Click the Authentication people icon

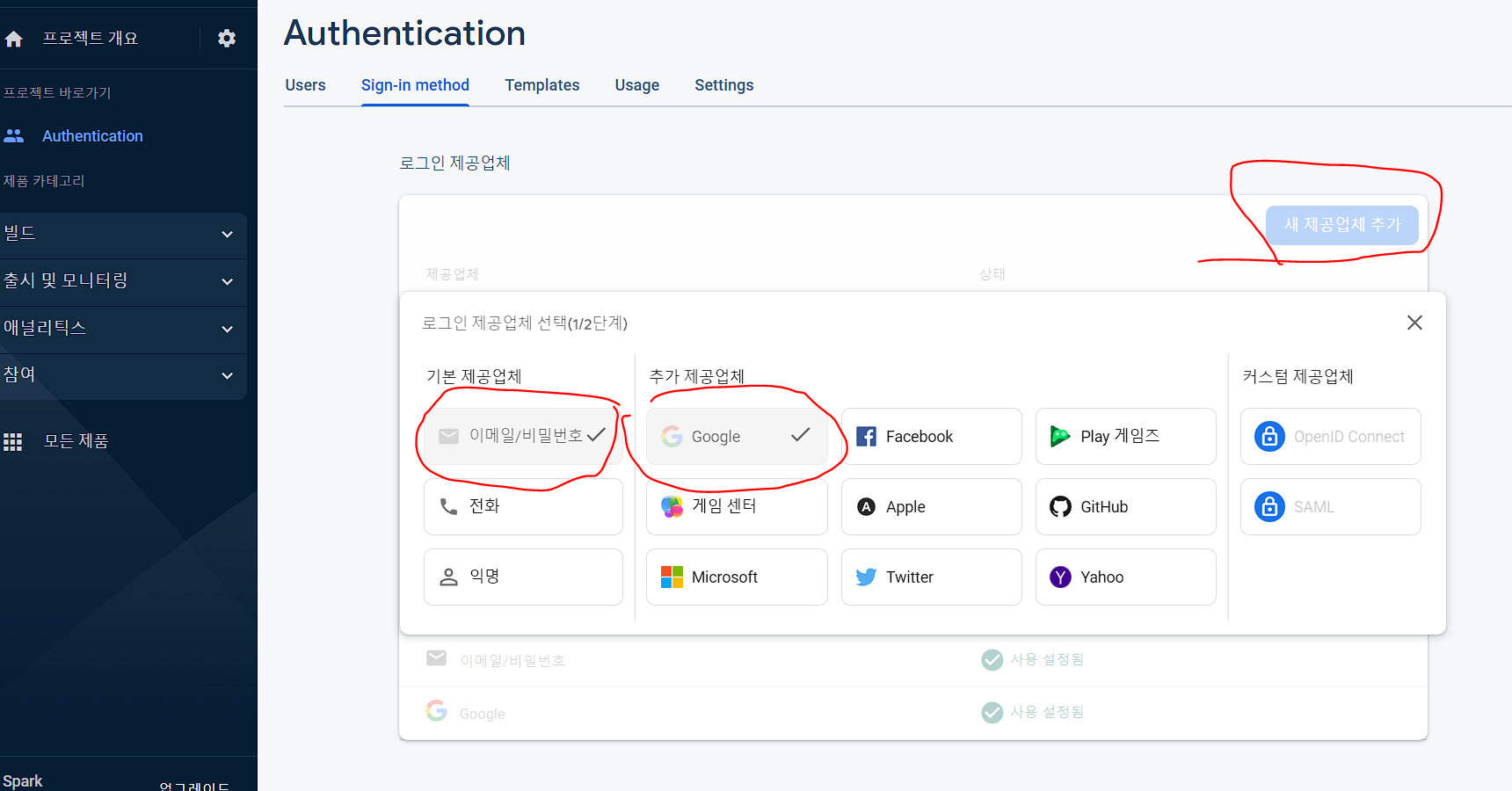14,136
